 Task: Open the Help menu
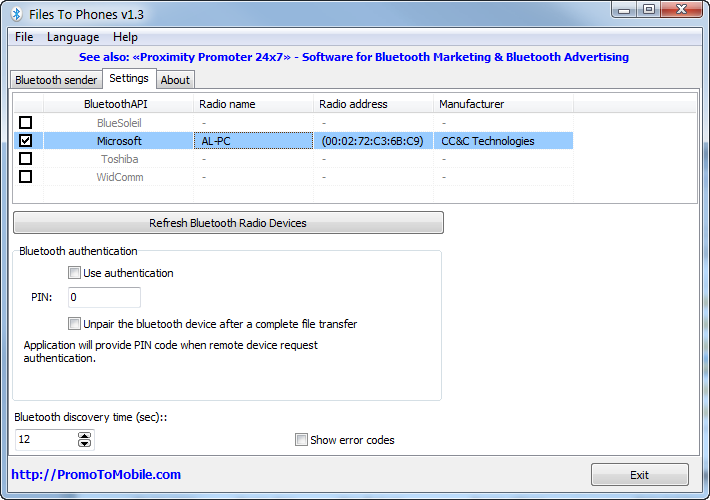pyautogui.click(x=126, y=37)
